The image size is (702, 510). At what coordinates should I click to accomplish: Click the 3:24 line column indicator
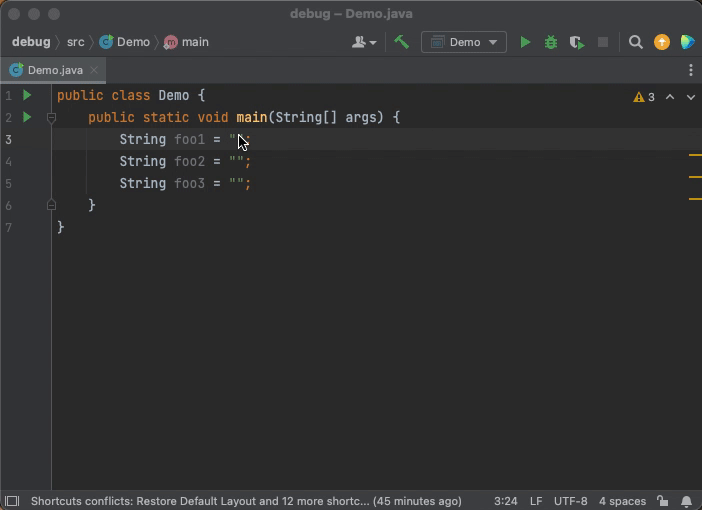pyautogui.click(x=505, y=501)
